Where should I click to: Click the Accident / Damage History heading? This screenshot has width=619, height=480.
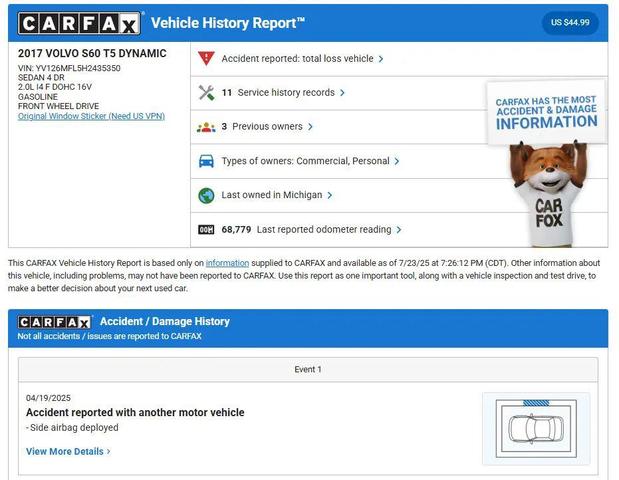coord(165,321)
